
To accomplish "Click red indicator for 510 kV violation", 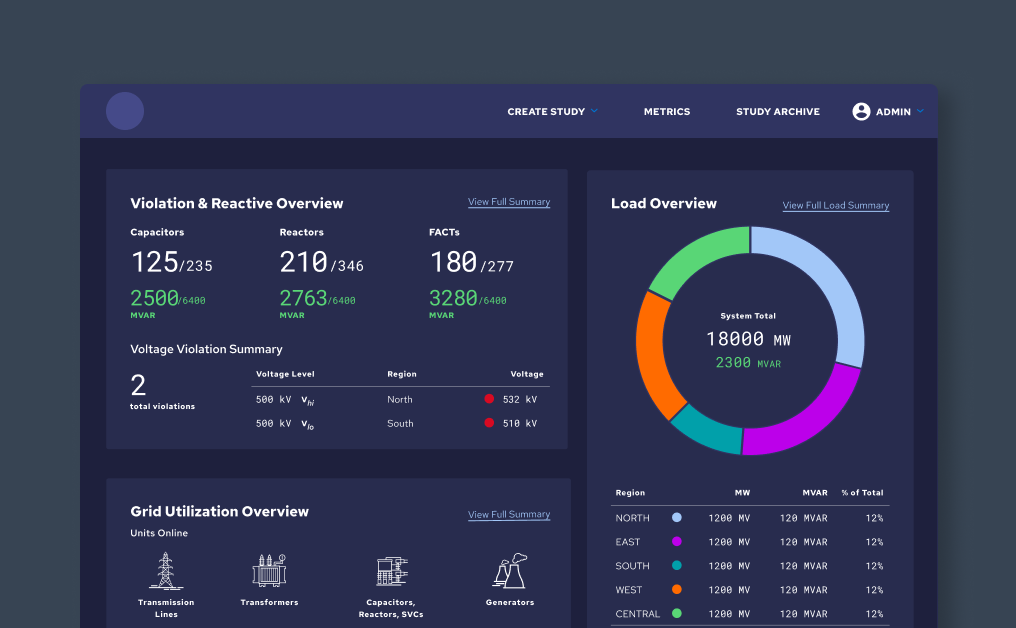I will (489, 423).
